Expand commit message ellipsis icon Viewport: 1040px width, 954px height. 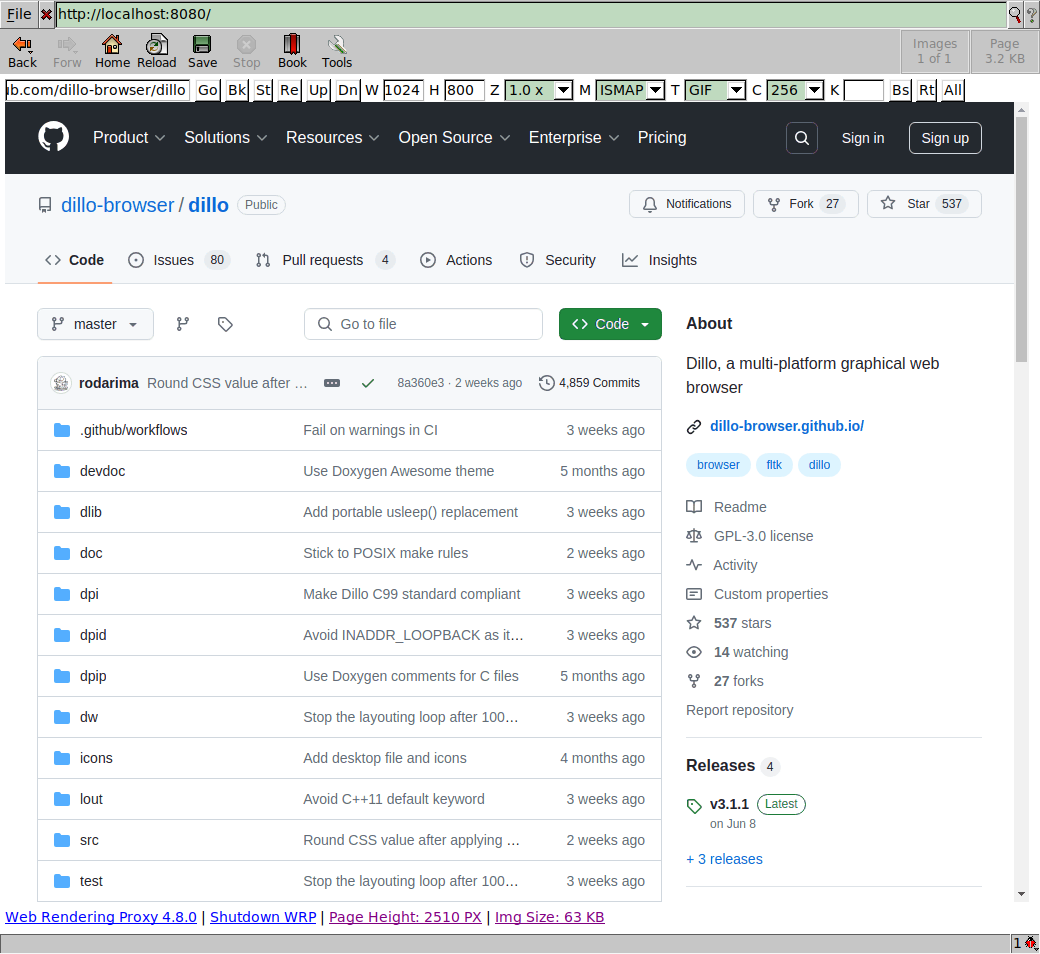332,383
